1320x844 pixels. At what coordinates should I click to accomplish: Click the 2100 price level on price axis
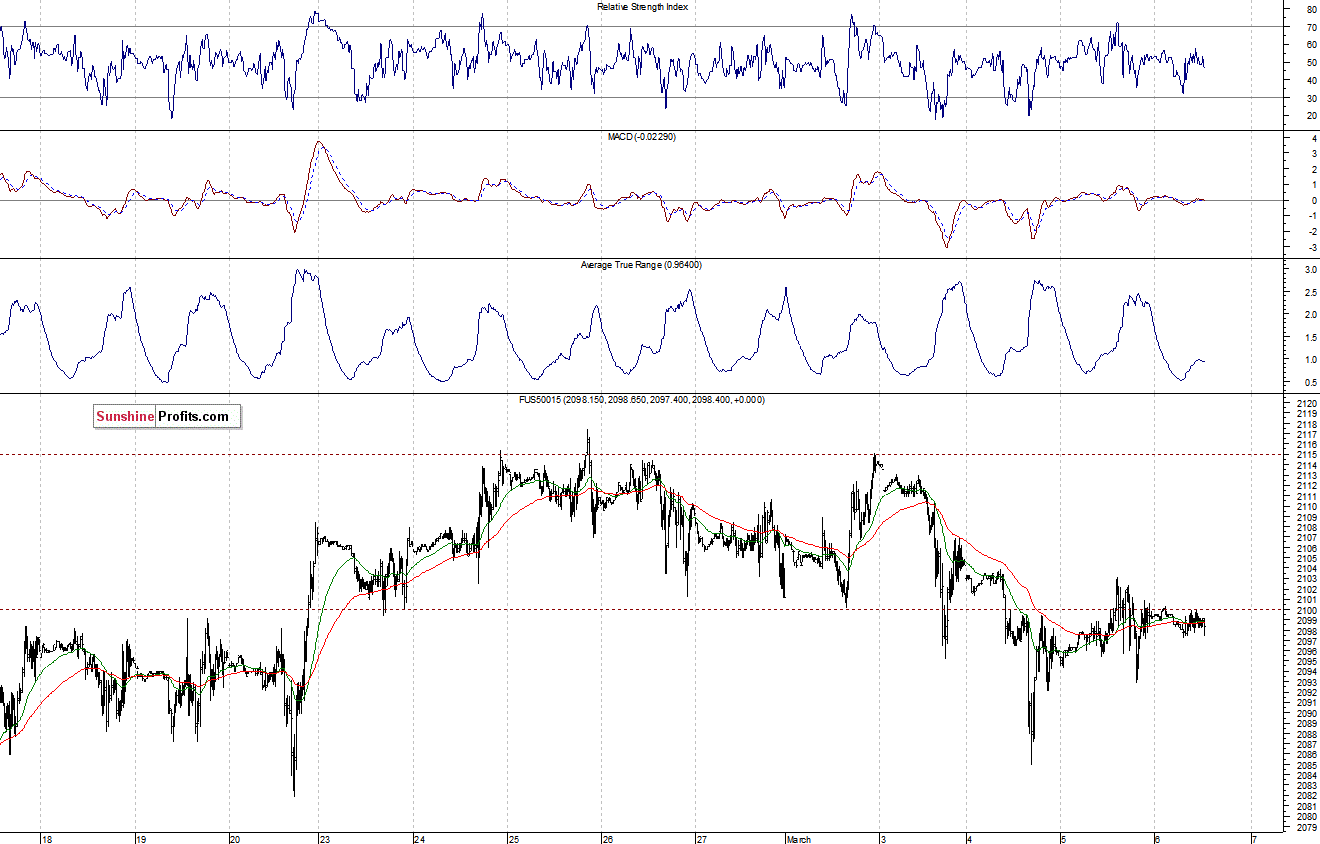tap(1305, 610)
